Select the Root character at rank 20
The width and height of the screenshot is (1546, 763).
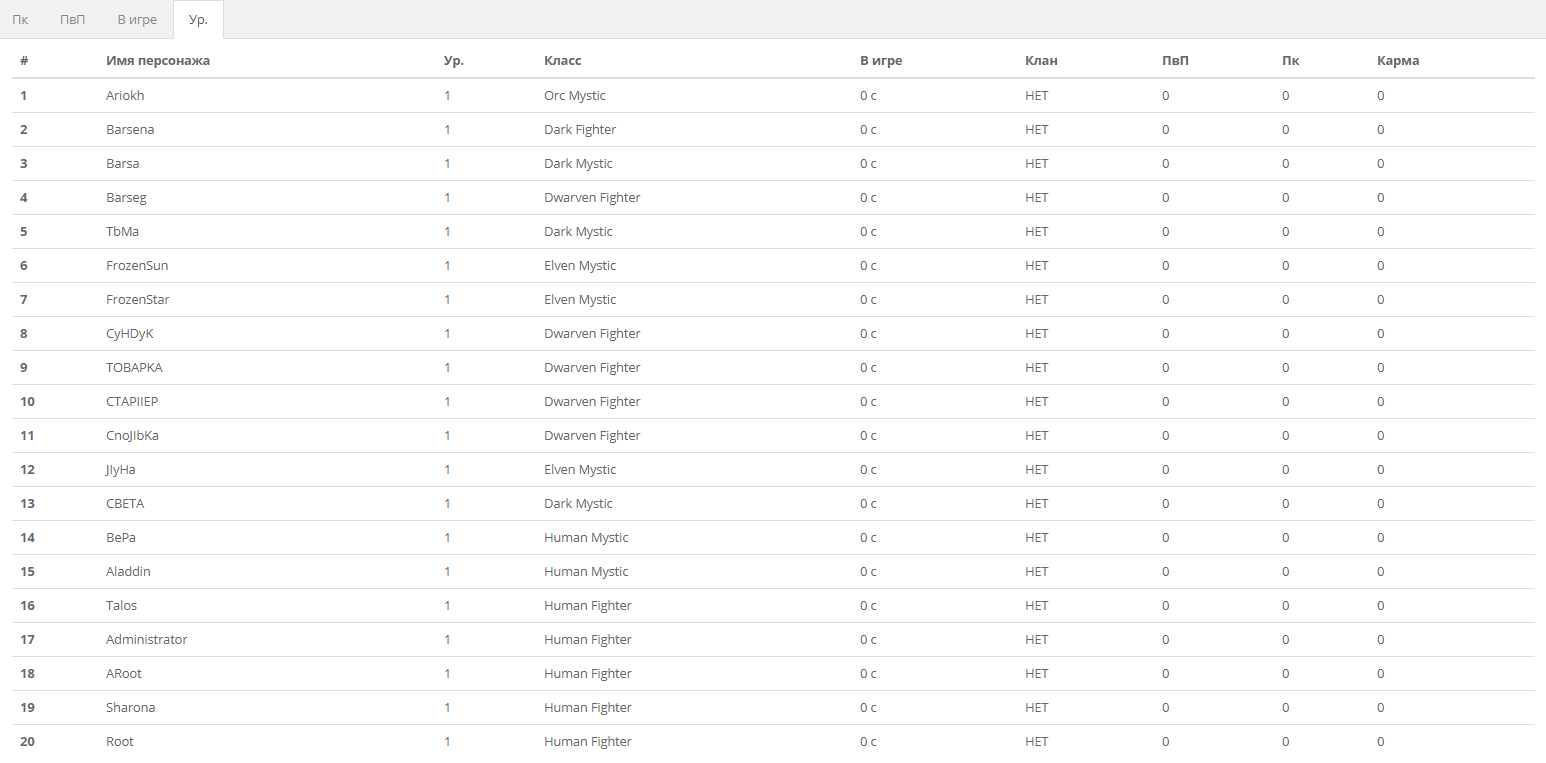119,742
